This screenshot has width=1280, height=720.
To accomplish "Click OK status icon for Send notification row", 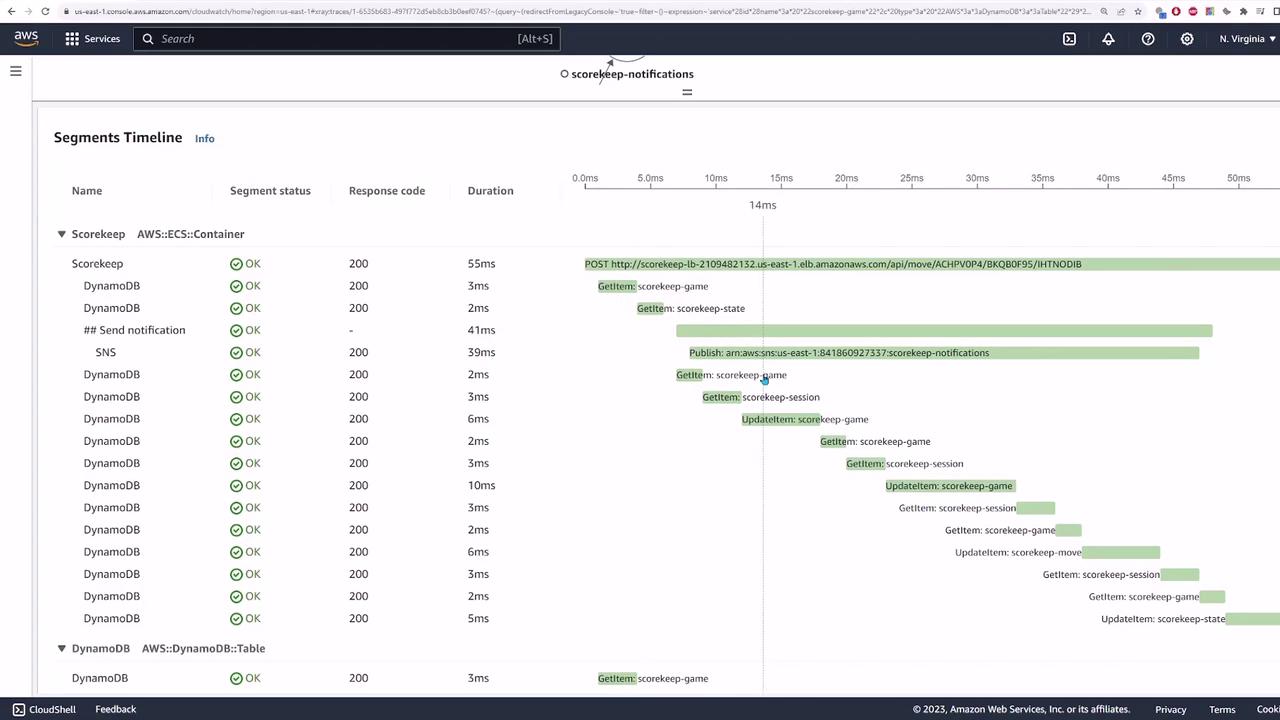I will [x=236, y=330].
